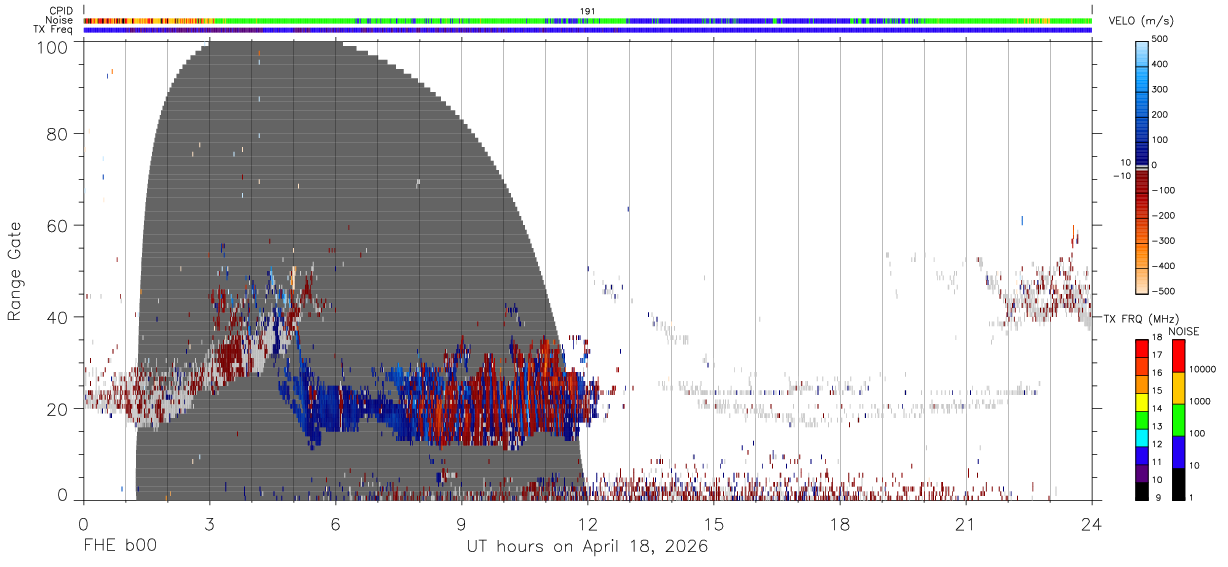Click the 500 velocity scale label
The width and height of the screenshot is (1228, 567).
pos(1161,39)
